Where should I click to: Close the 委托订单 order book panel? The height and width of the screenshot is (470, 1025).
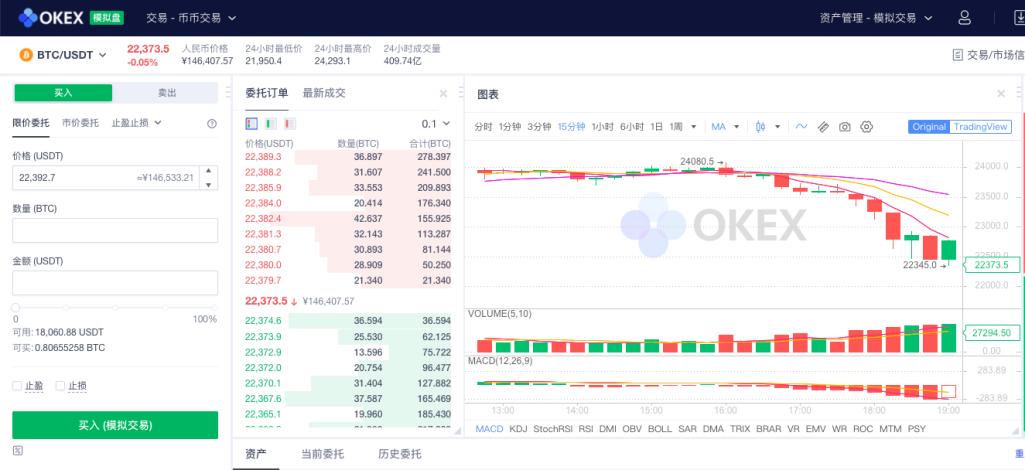point(443,93)
